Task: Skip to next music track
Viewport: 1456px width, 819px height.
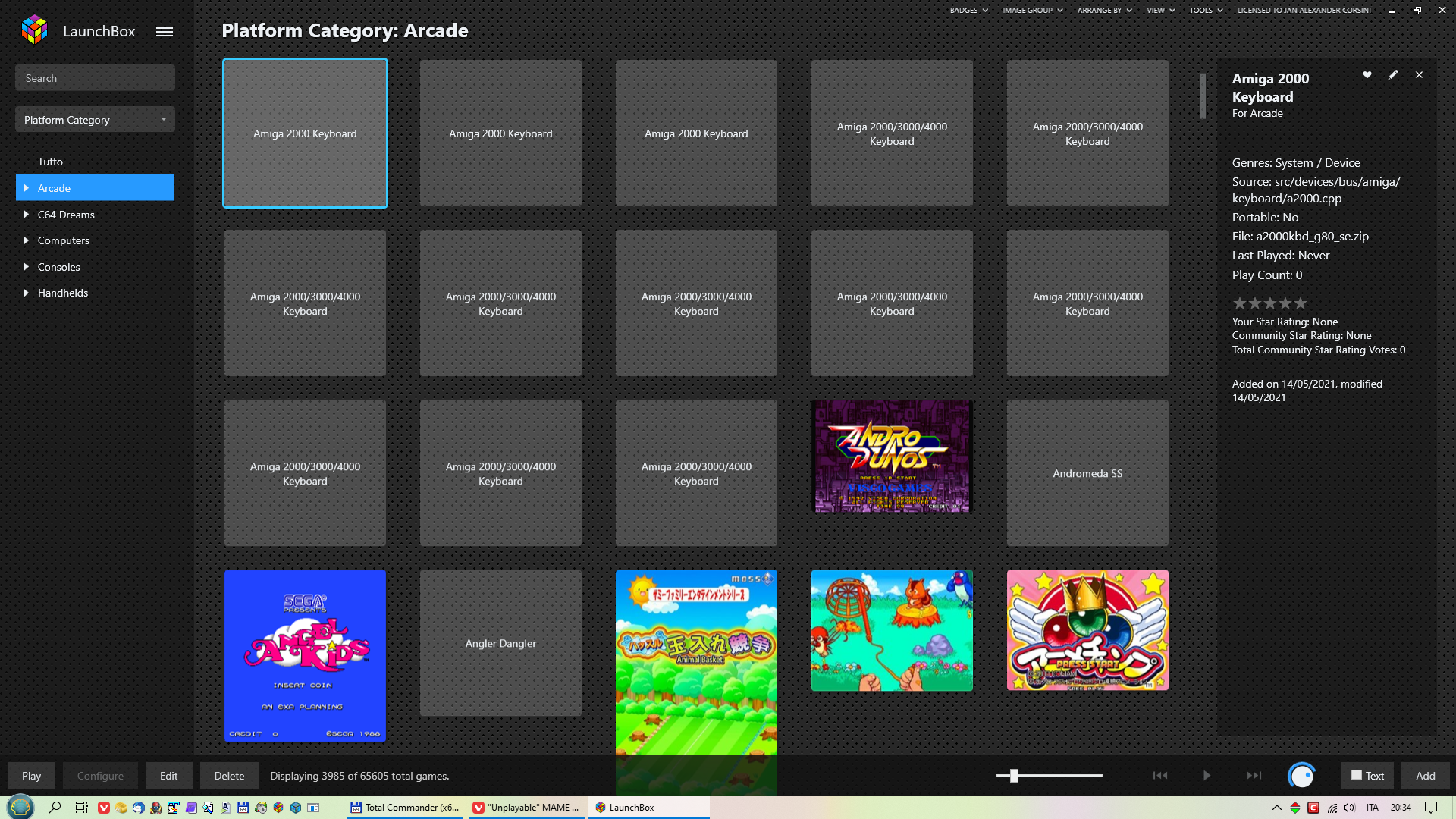Action: coord(1254,775)
